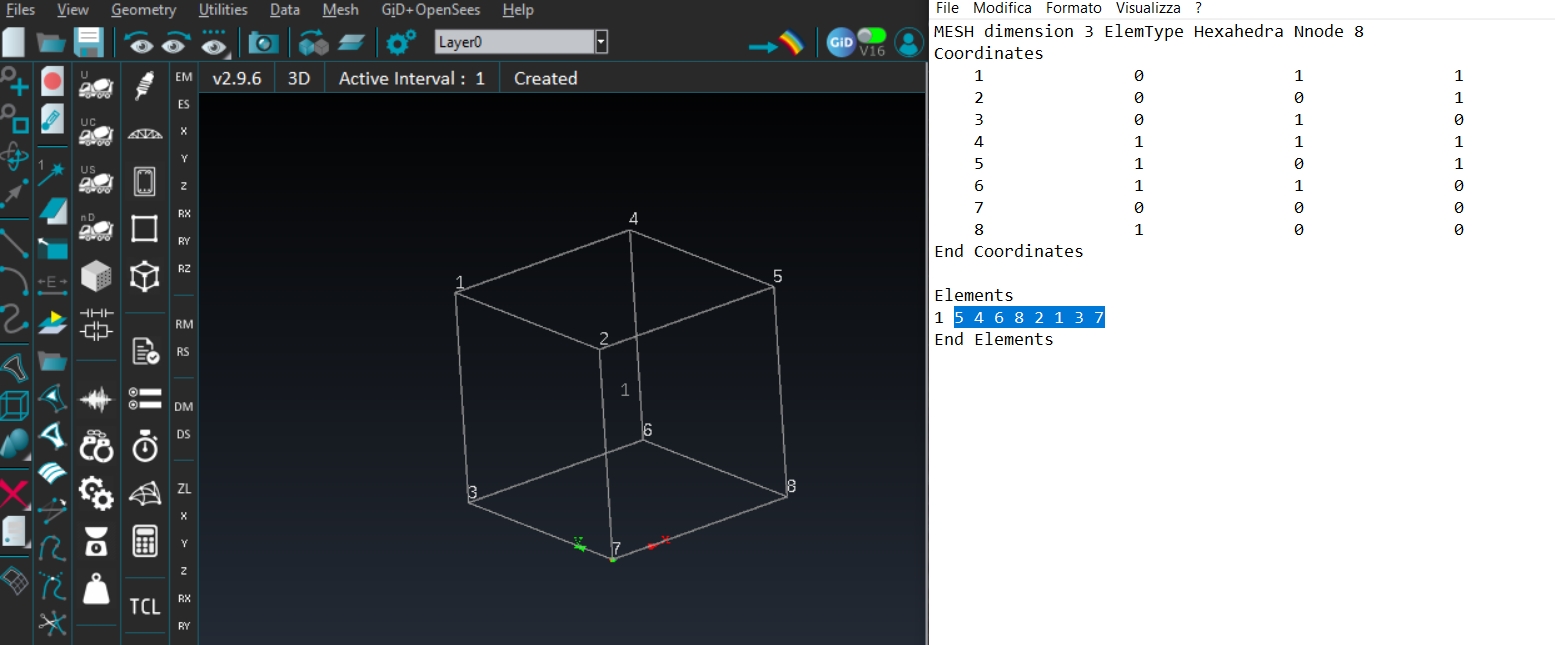Click the dotted eye view options icon
The height and width of the screenshot is (645, 1555).
(x=215, y=42)
